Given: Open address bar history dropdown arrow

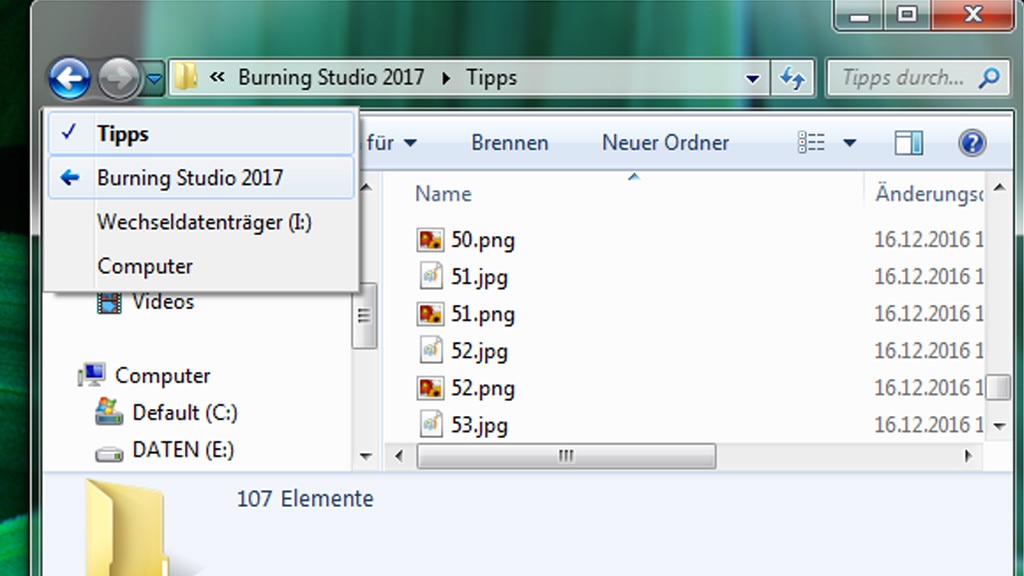Looking at the screenshot, I should (752, 79).
